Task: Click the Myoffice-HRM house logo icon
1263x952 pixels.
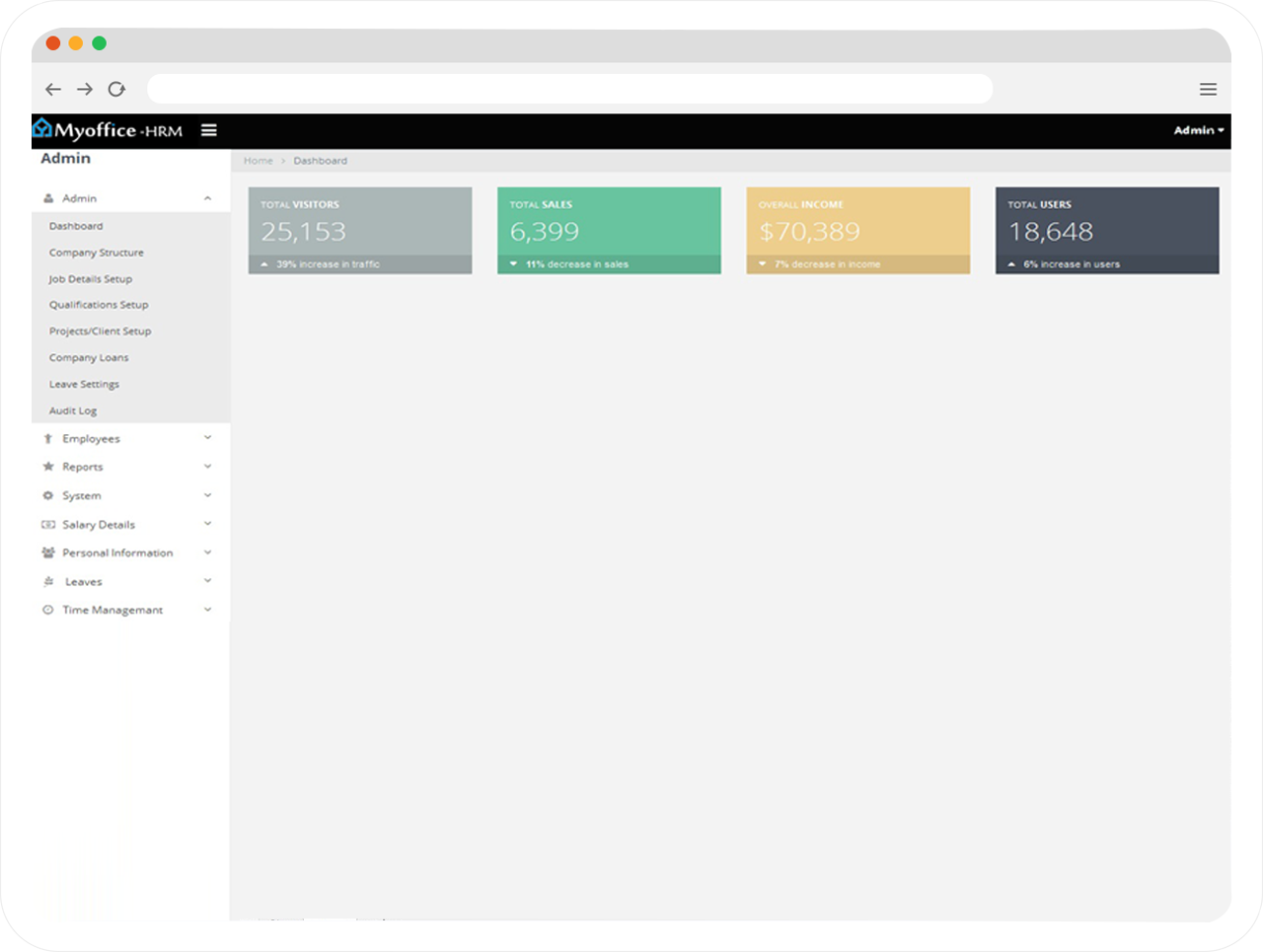Action: 42,128
